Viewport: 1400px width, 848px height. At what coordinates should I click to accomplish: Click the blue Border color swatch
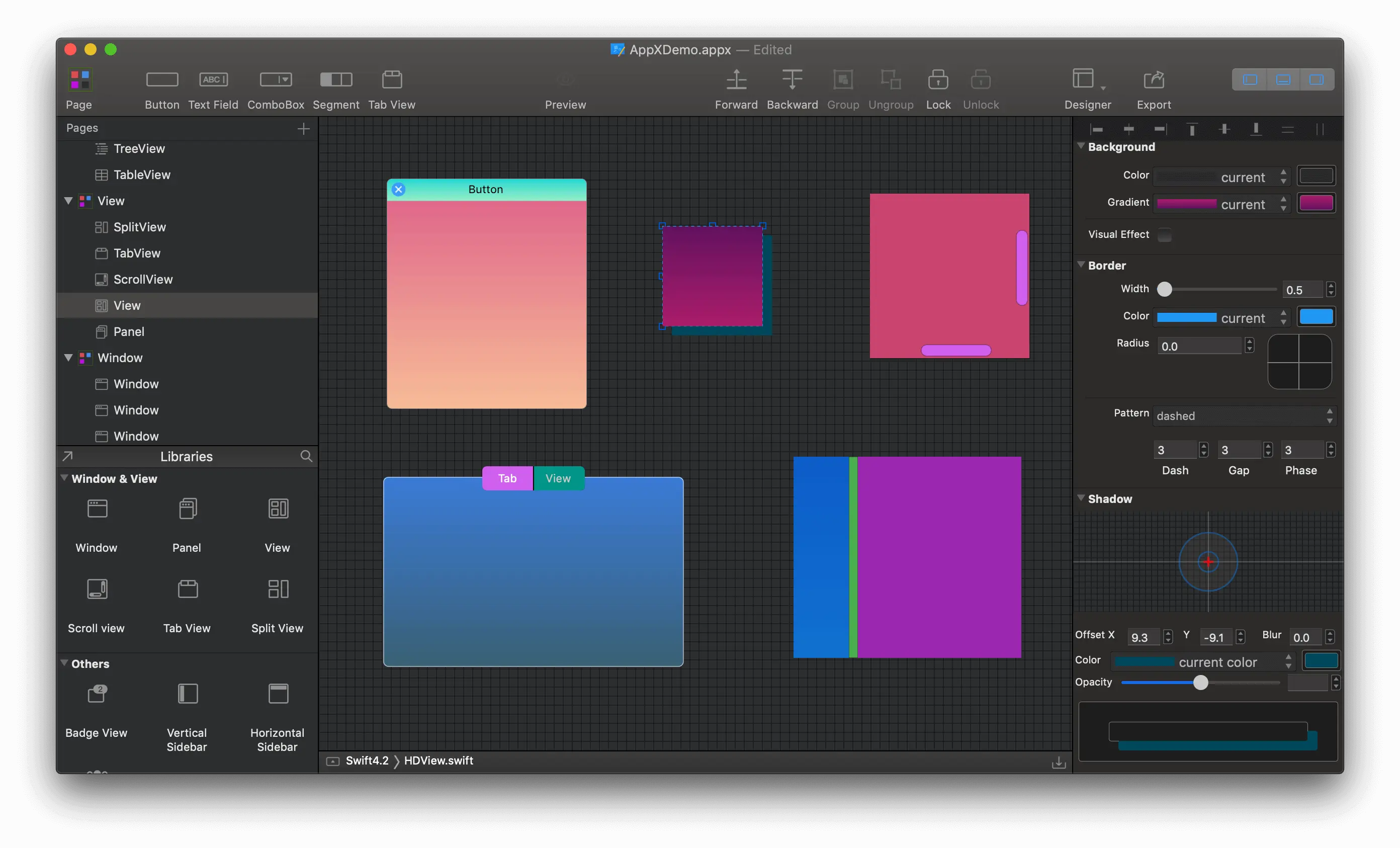tap(1316, 316)
